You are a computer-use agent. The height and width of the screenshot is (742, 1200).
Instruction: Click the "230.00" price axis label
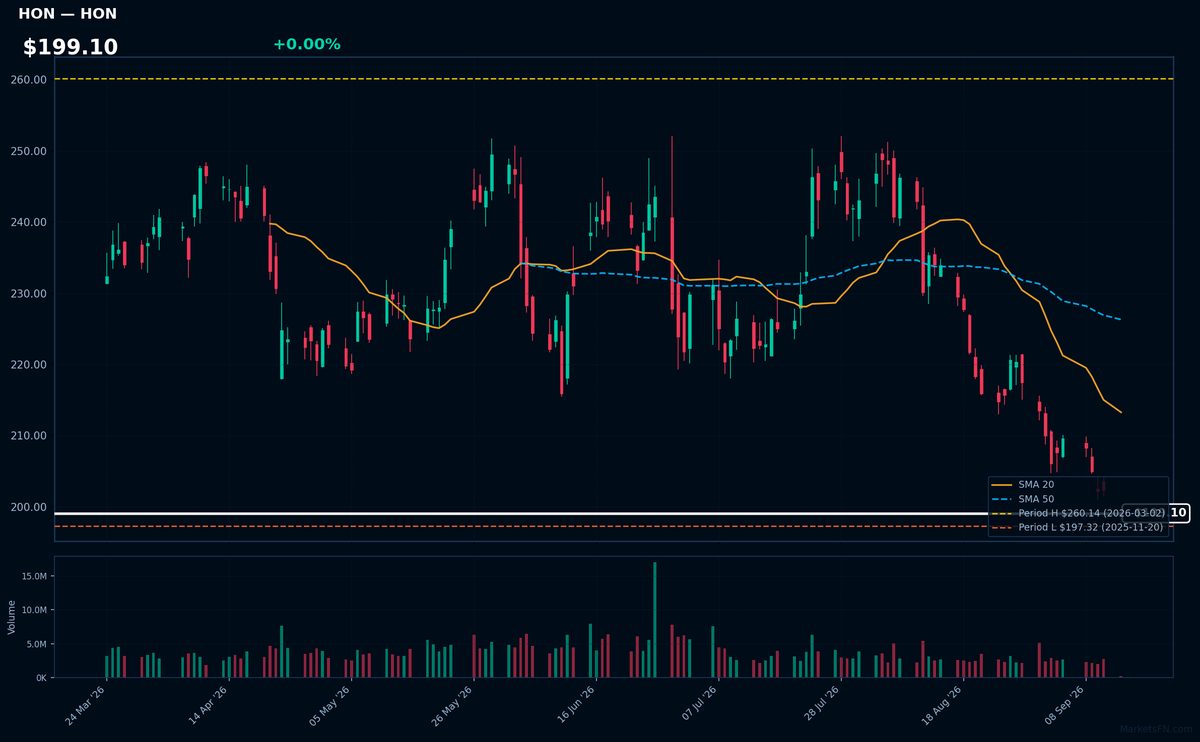[x=28, y=293]
